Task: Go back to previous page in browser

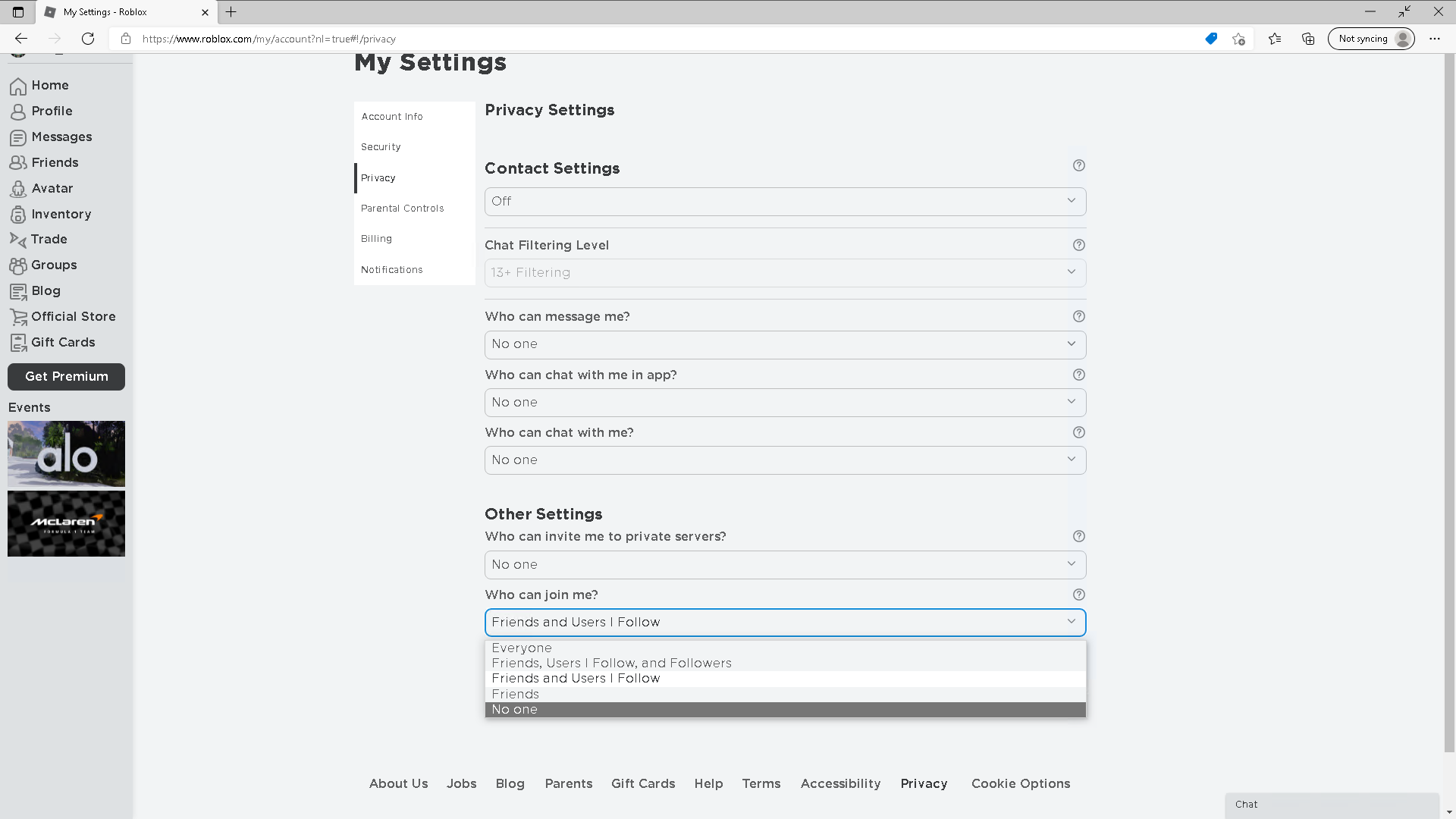Action: (21, 39)
